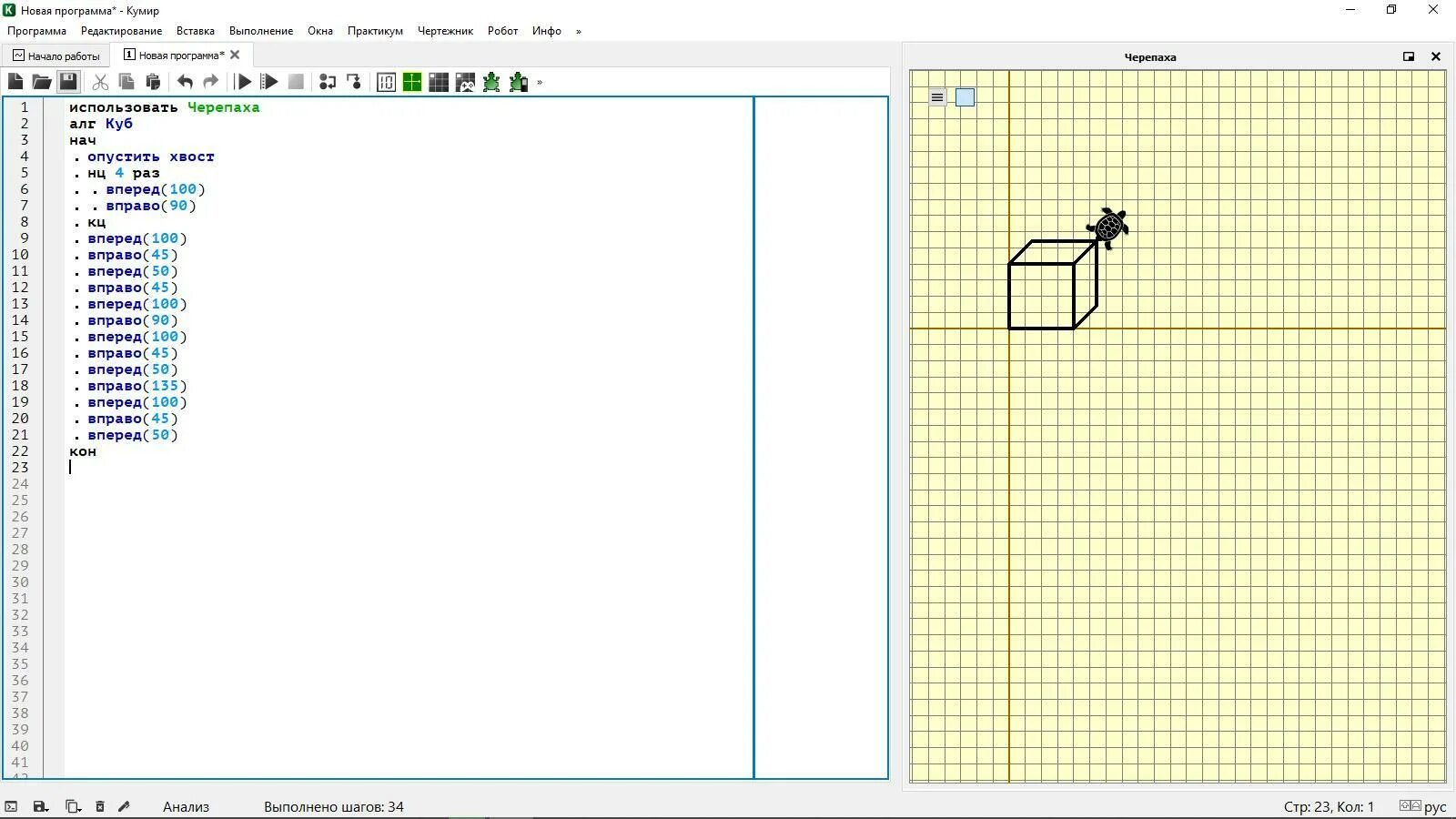Viewport: 1456px width, 819px height.
Task: Paste from clipboard toolbar icon
Action: coord(153,82)
